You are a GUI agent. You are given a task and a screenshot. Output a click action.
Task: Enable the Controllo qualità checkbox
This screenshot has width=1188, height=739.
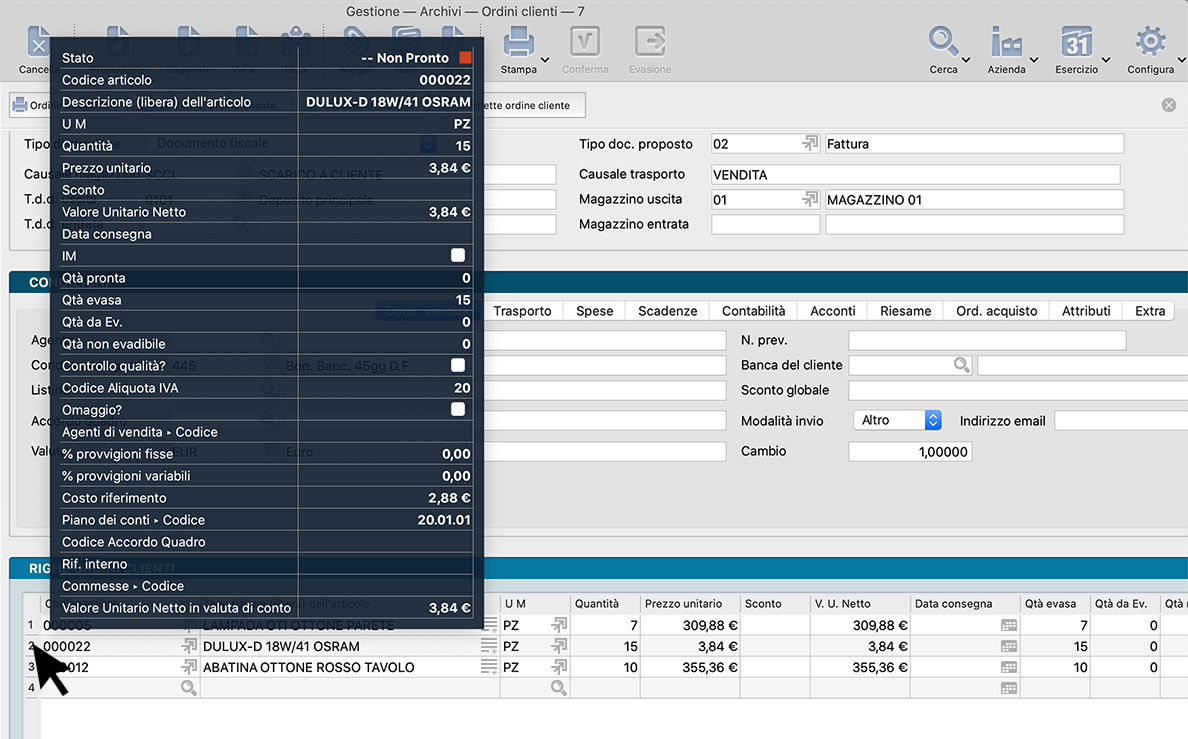click(458, 366)
